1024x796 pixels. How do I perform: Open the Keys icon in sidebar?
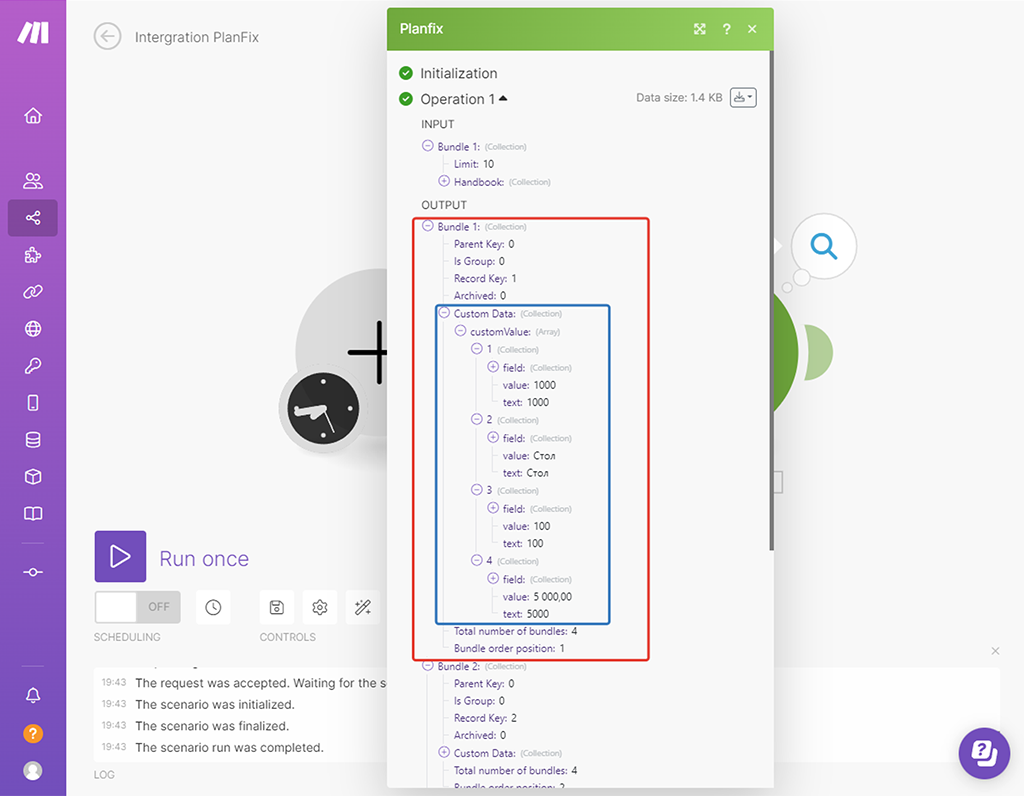[x=33, y=366]
